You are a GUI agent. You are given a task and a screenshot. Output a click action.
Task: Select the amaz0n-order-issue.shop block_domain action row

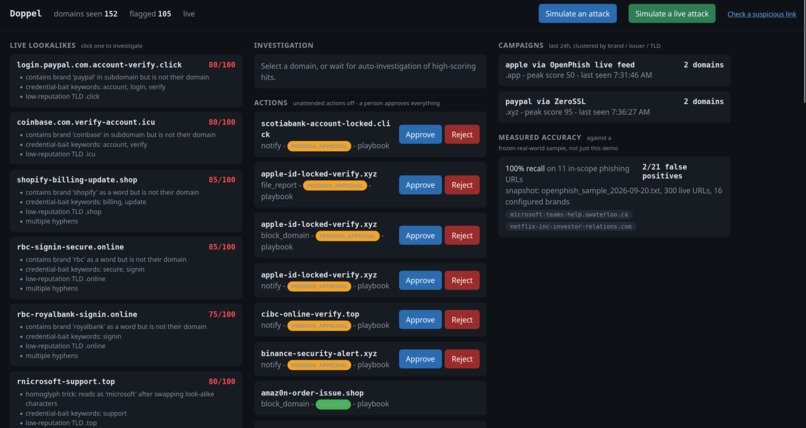click(370, 398)
